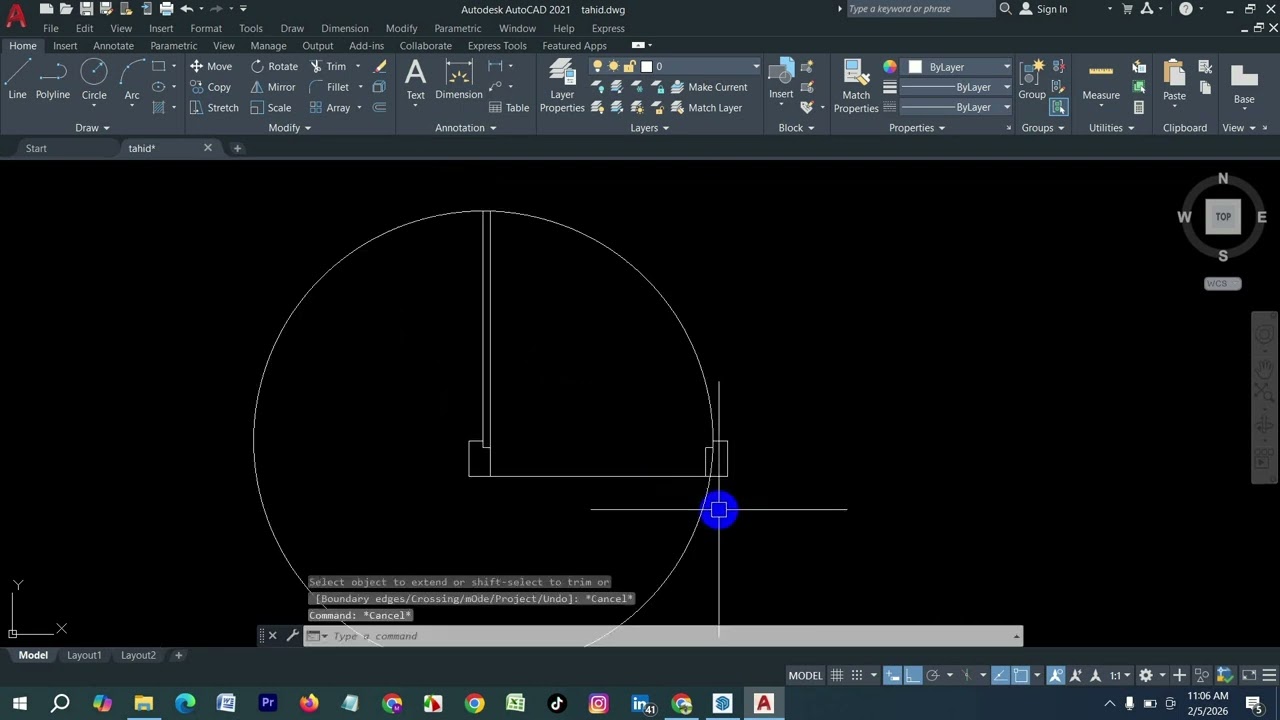Open the Parametric ribbon tab
1280x720 pixels.
174,46
